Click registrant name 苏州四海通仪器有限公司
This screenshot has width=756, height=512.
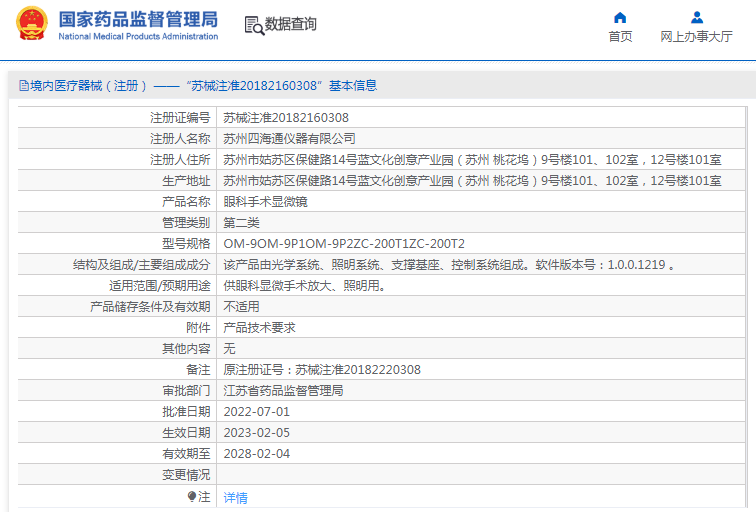289,139
